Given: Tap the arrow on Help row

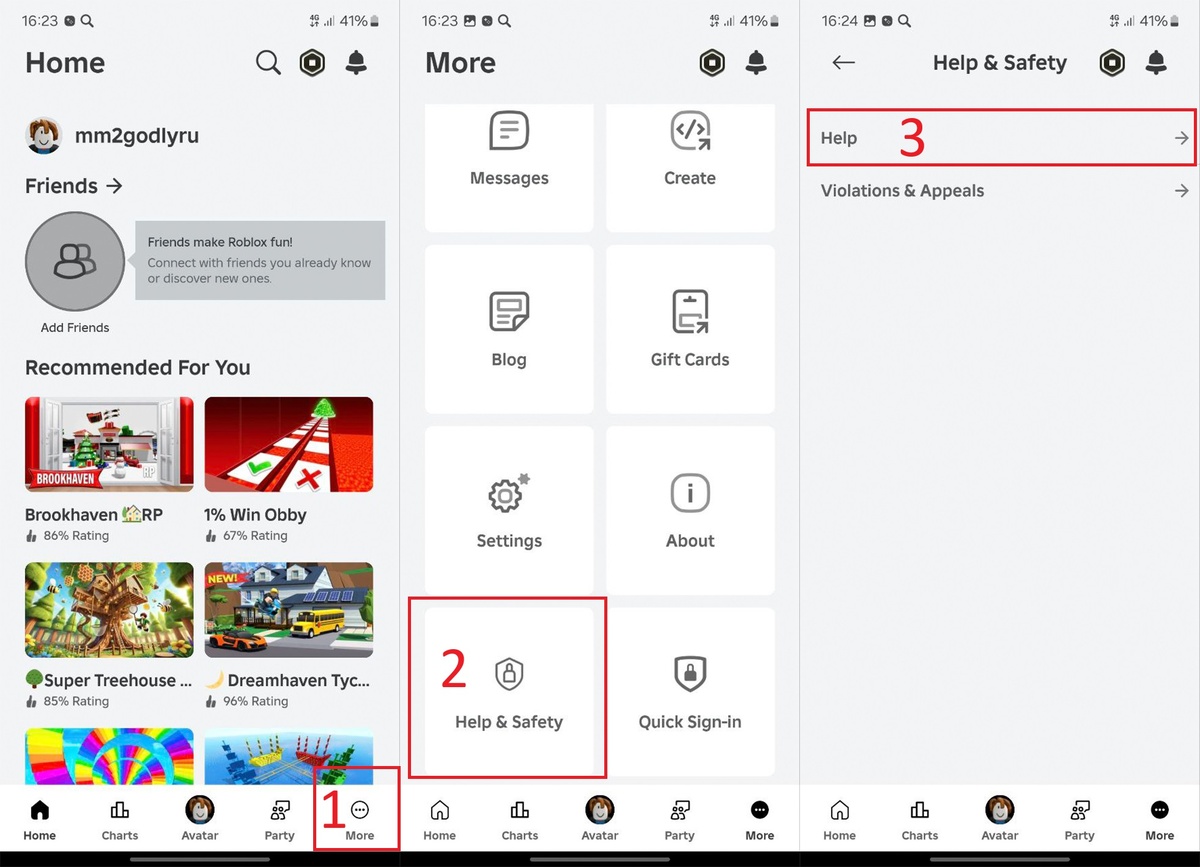Looking at the screenshot, I should click(x=1182, y=138).
